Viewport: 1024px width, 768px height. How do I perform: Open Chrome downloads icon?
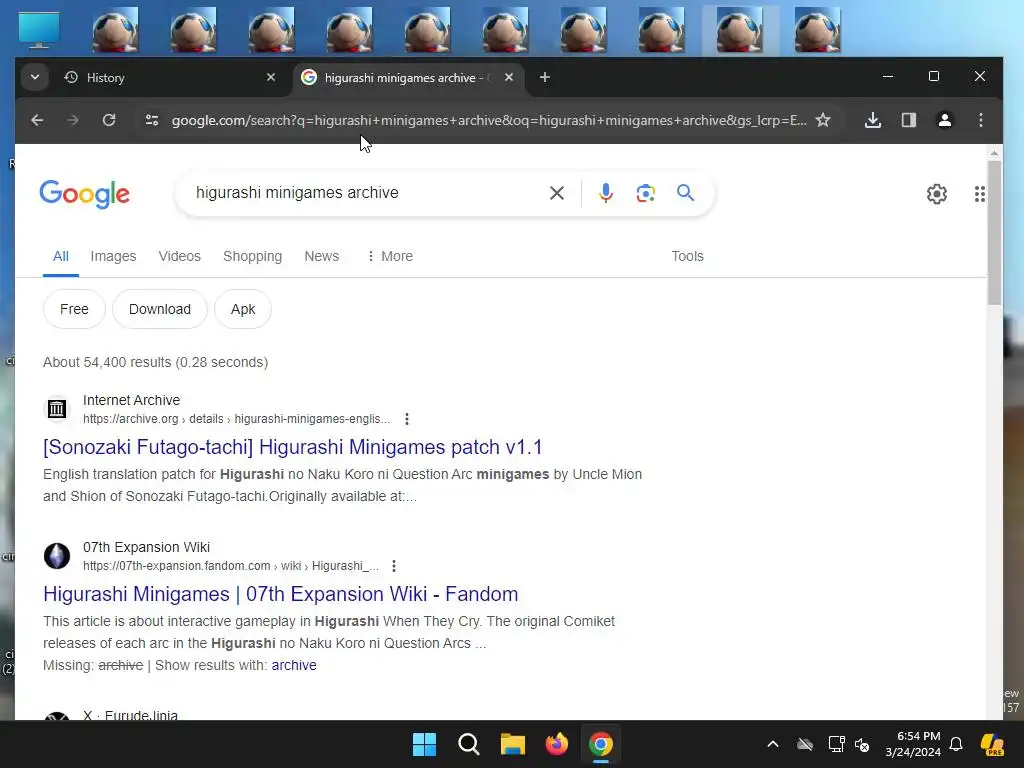[x=873, y=120]
